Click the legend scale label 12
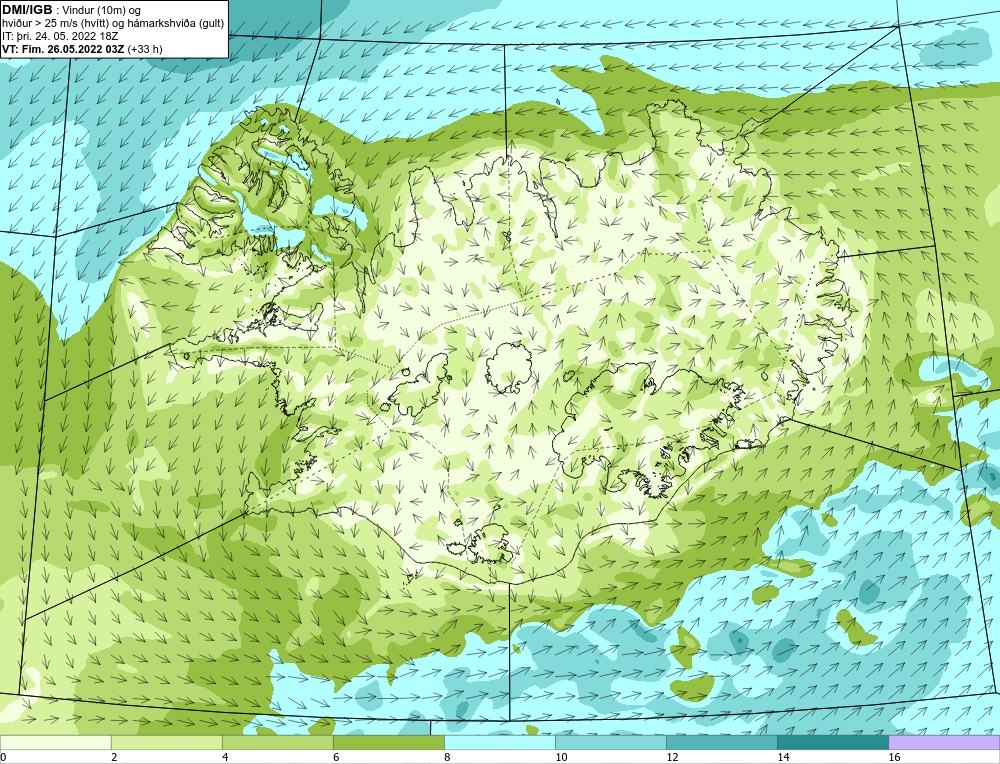The height and width of the screenshot is (764, 1000). point(672,757)
